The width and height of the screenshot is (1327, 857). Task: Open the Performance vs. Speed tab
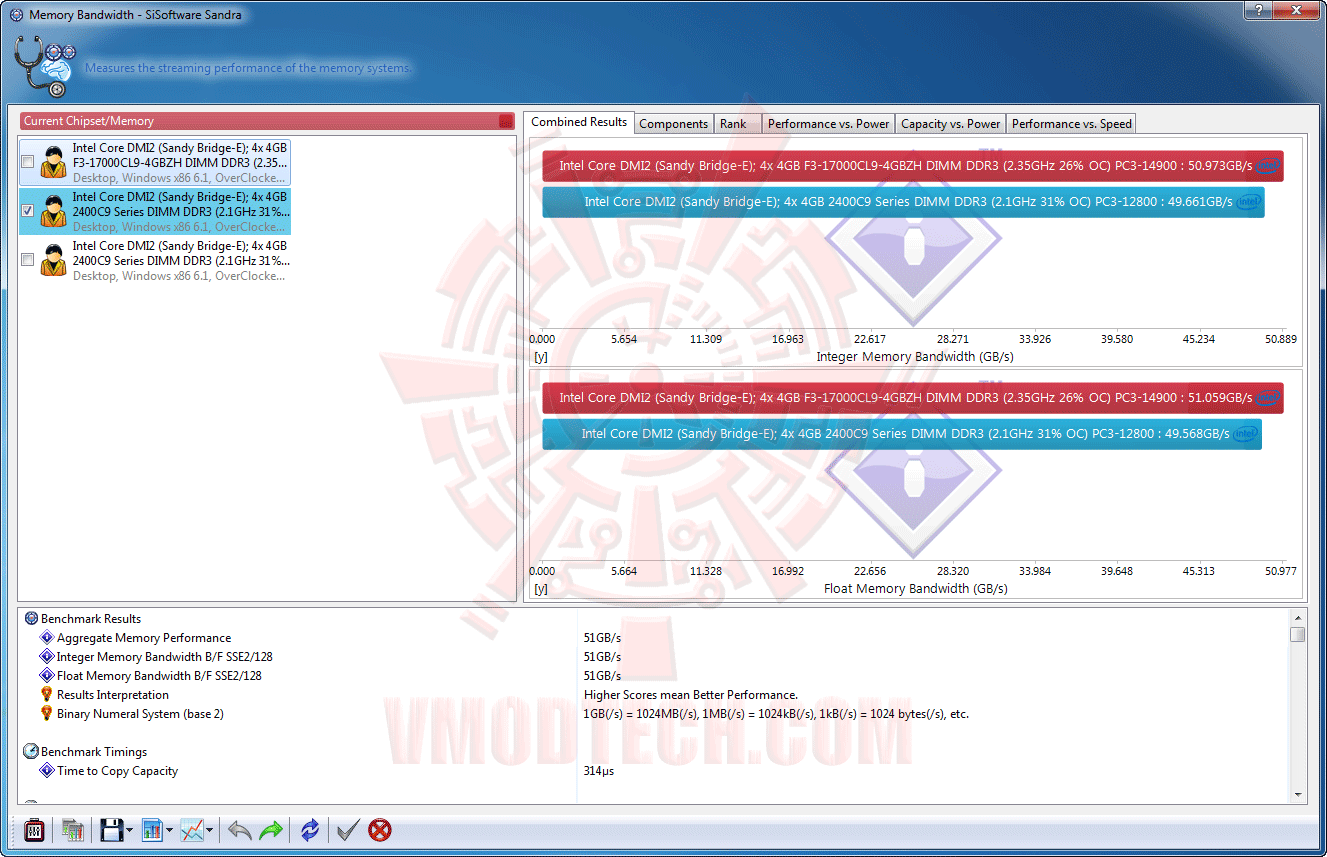point(1072,124)
